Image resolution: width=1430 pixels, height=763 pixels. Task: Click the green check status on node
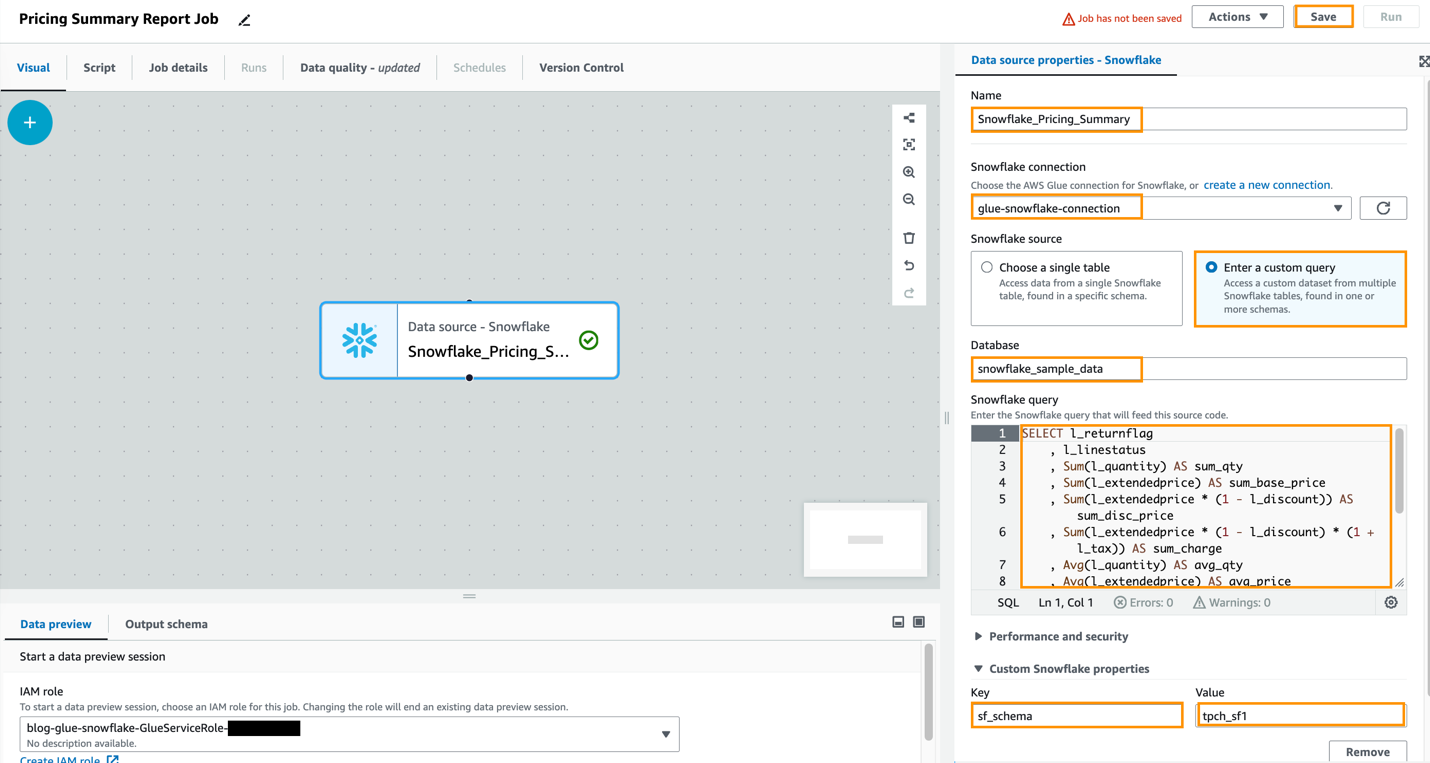click(x=589, y=340)
